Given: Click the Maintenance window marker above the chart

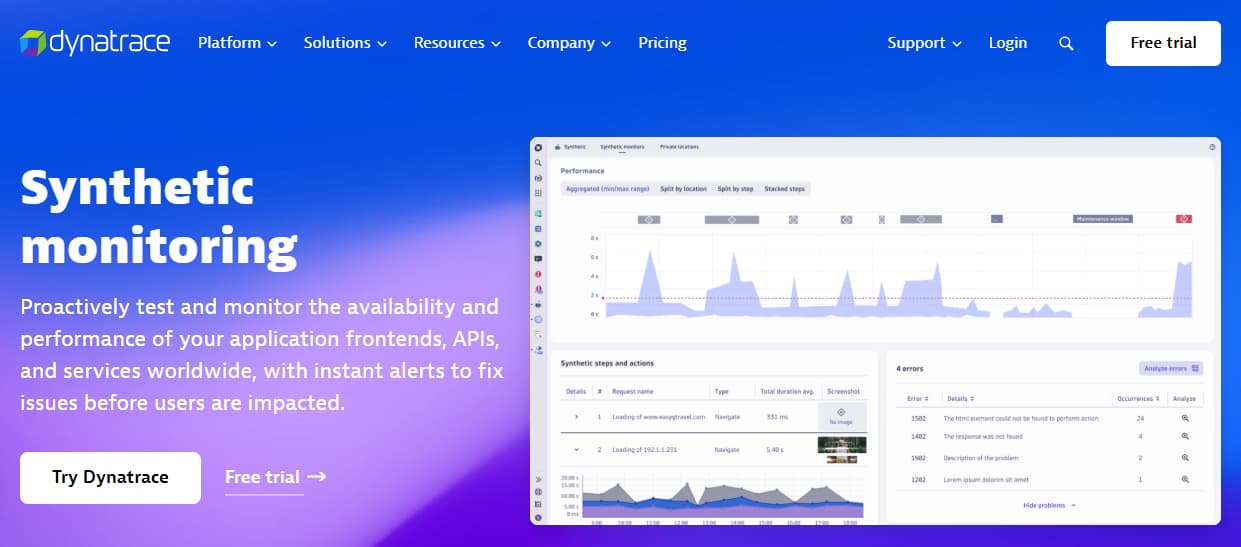Looking at the screenshot, I should [1103, 218].
